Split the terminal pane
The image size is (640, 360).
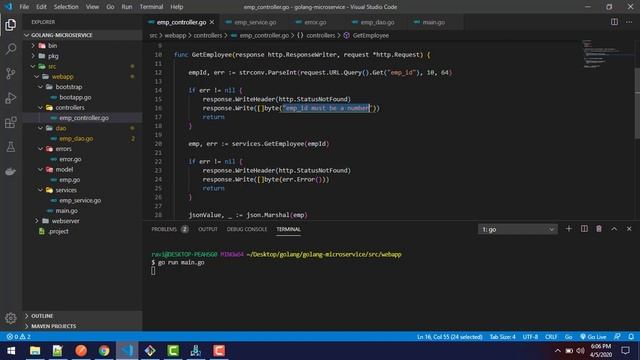click(x=584, y=229)
